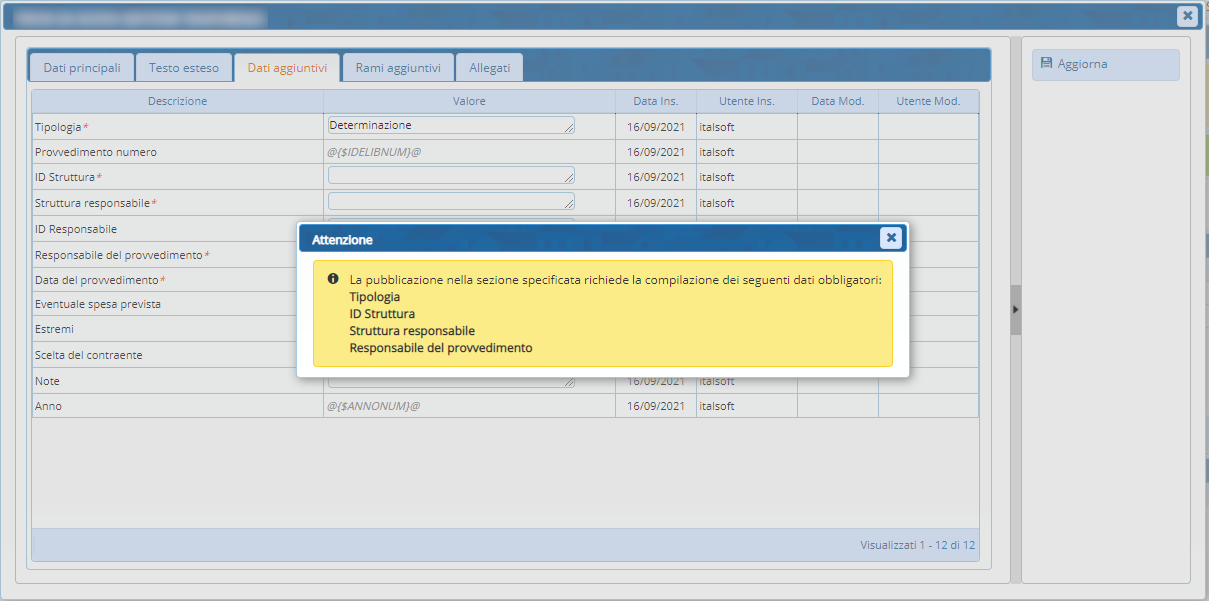1209x601 pixels.
Task: Close the main editing window
Action: coord(1186,15)
